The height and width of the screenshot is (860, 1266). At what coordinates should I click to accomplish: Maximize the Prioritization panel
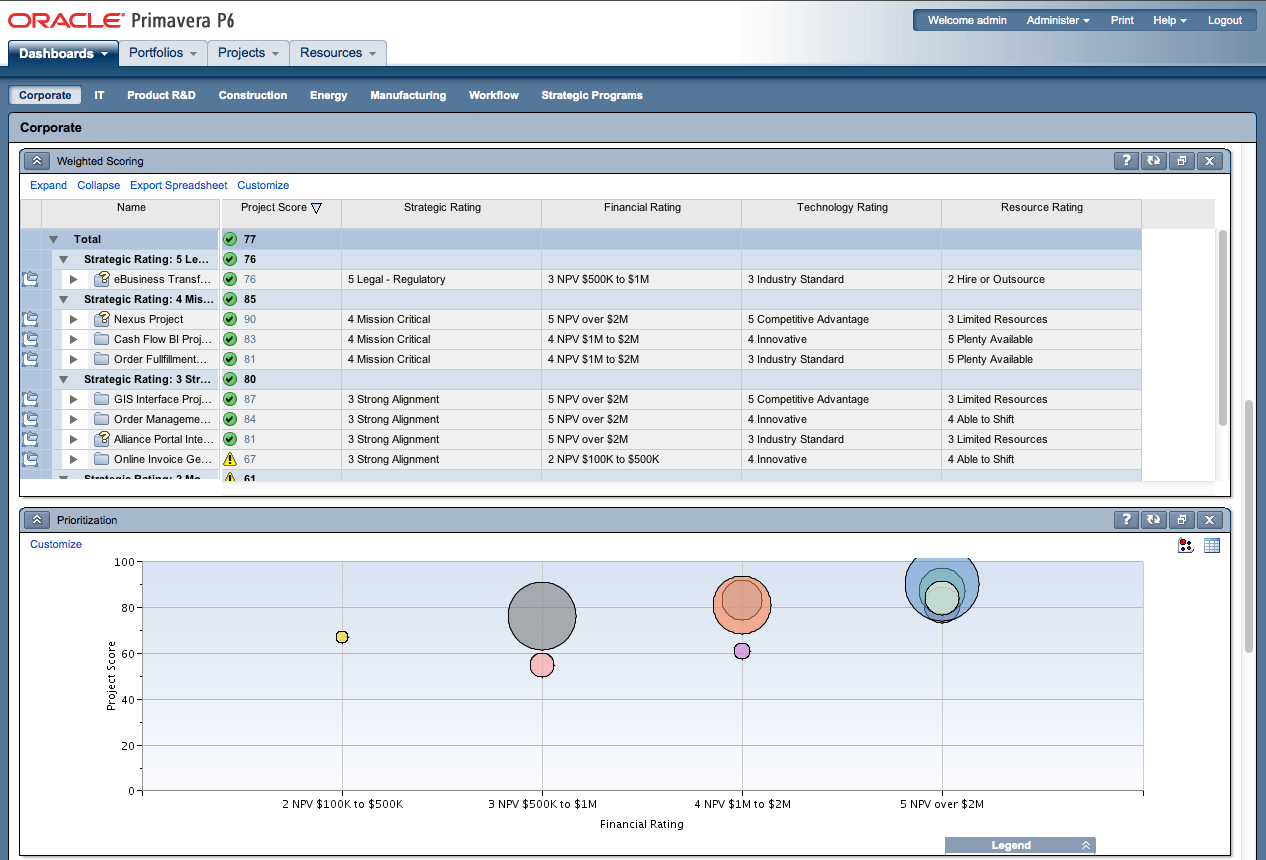1181,520
